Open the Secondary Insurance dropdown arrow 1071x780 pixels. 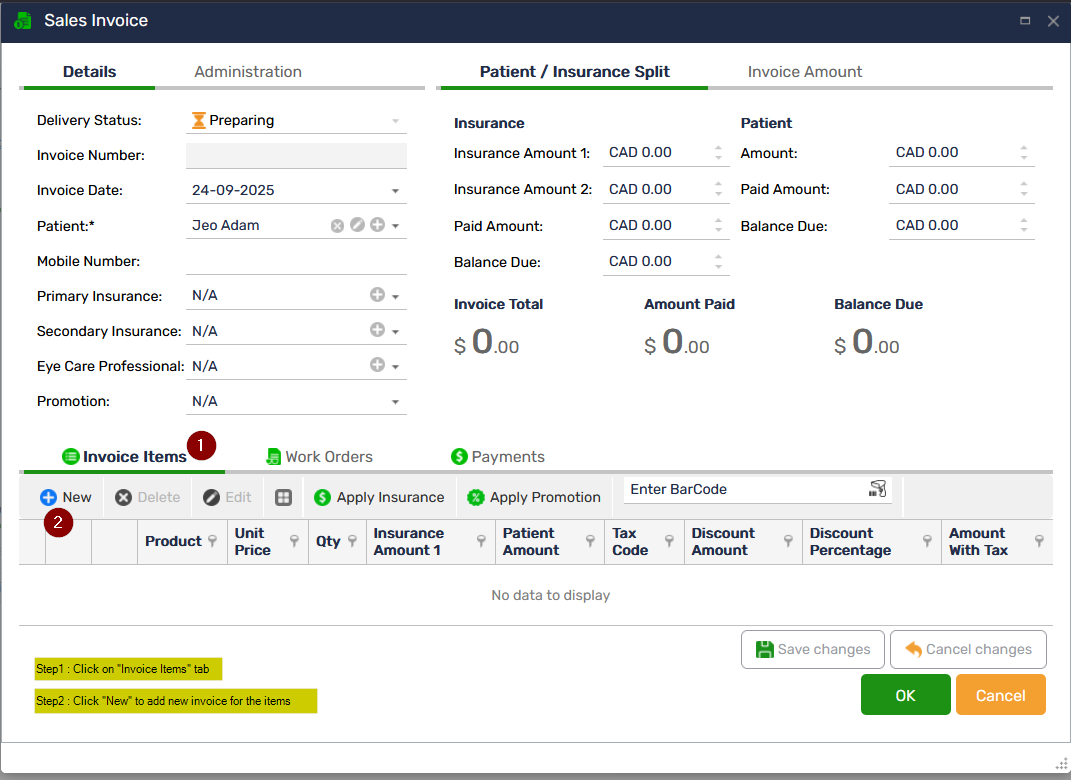(395, 332)
